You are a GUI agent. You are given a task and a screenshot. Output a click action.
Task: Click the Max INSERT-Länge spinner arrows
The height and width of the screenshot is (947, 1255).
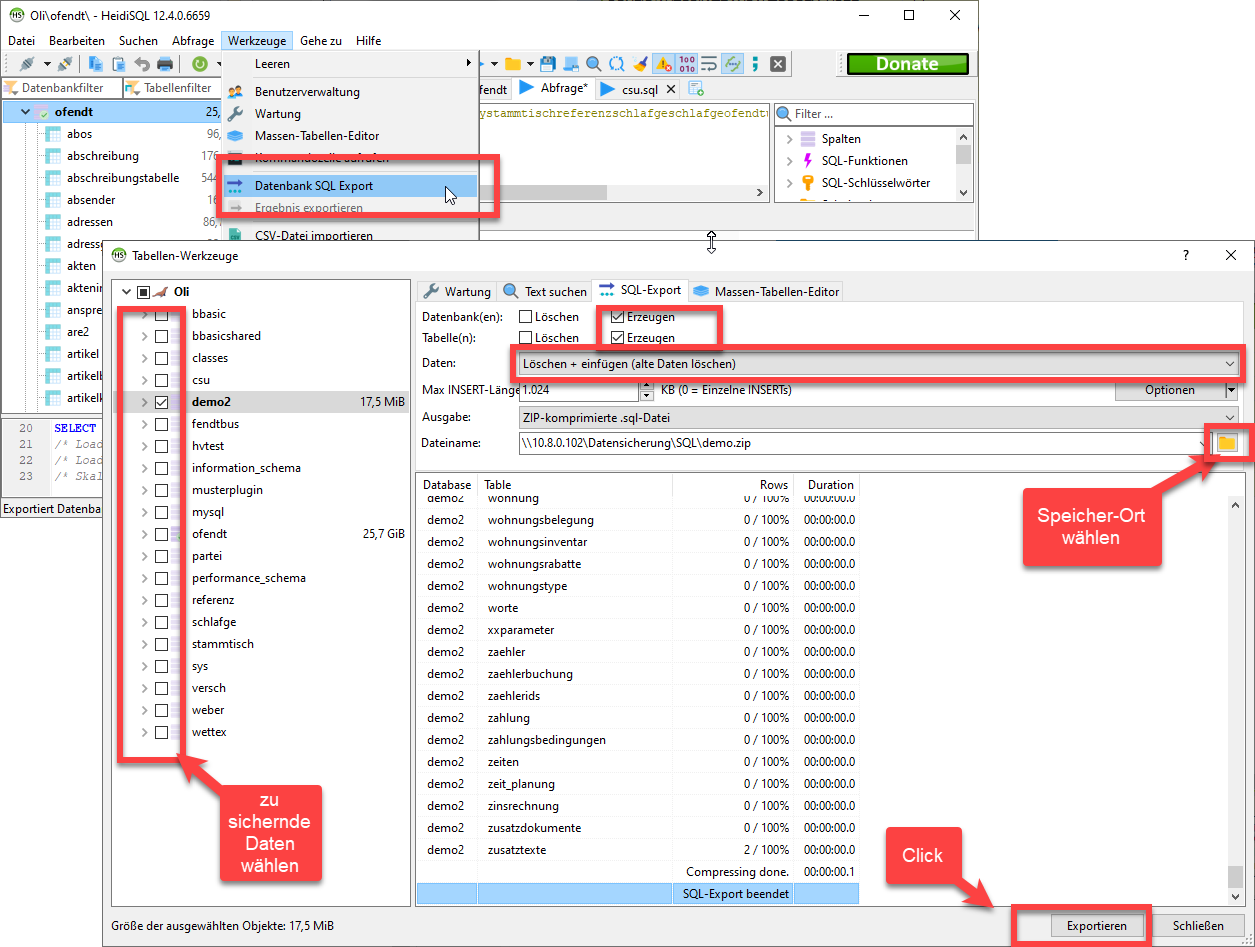pos(647,390)
